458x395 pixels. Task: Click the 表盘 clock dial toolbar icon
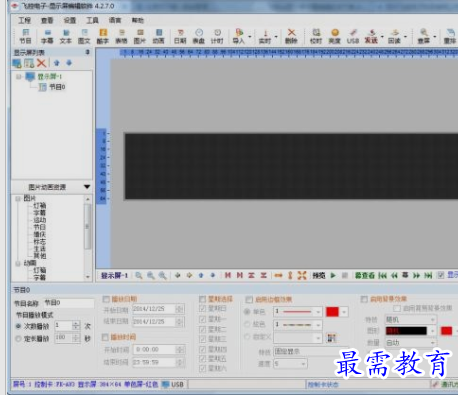tap(199, 36)
